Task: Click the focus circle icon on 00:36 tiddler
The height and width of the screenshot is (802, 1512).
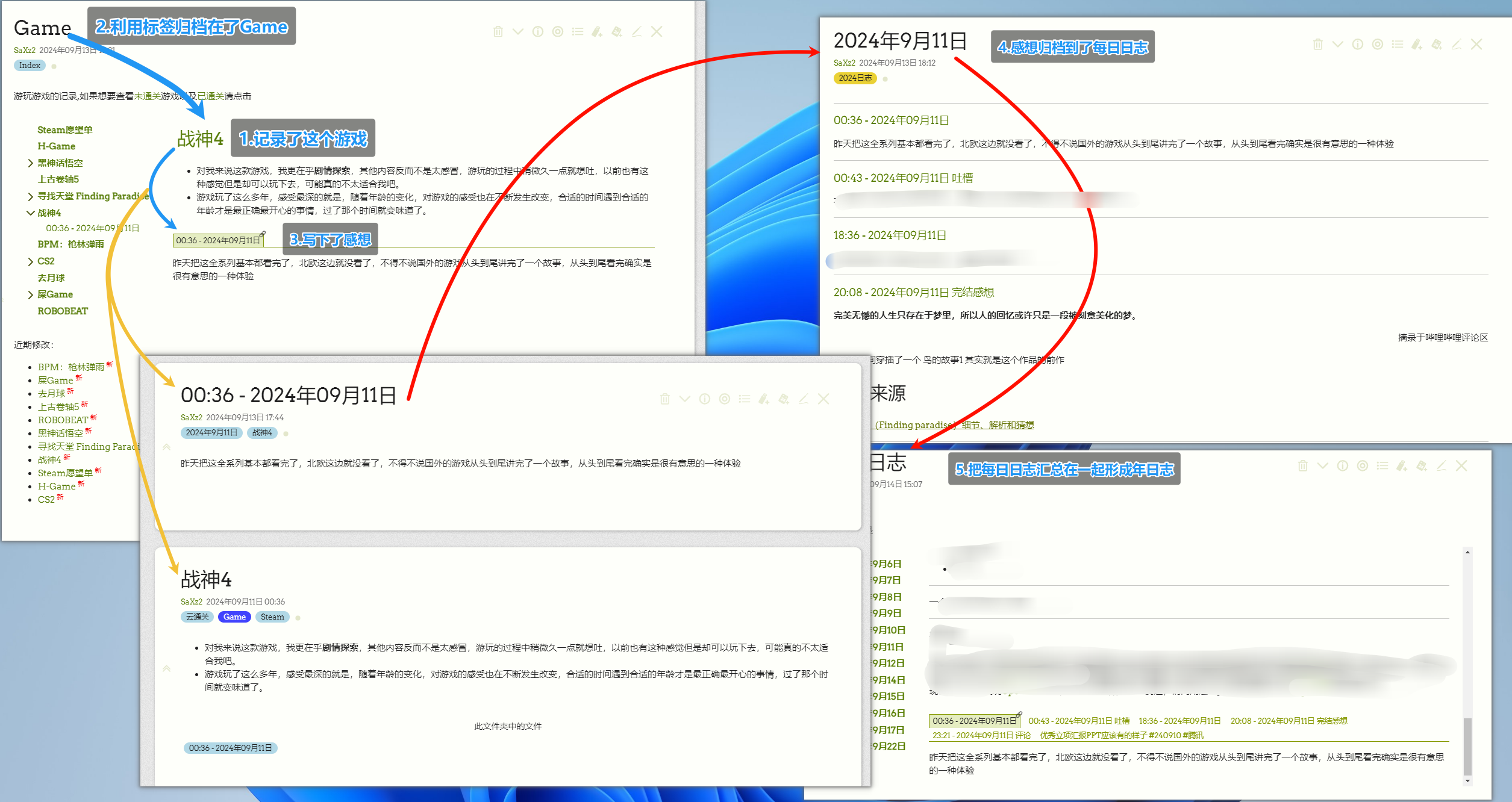Action: pyautogui.click(x=725, y=399)
